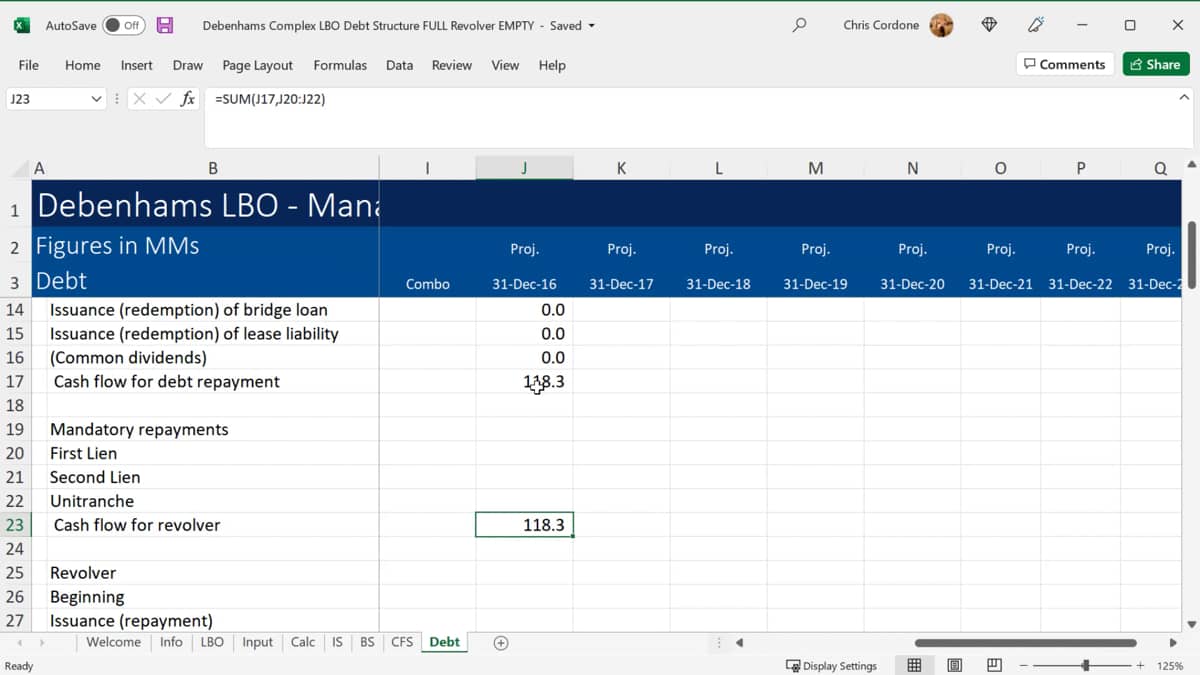Click the Excel app icon in title bar
The height and width of the screenshot is (675, 1200).
coord(22,25)
